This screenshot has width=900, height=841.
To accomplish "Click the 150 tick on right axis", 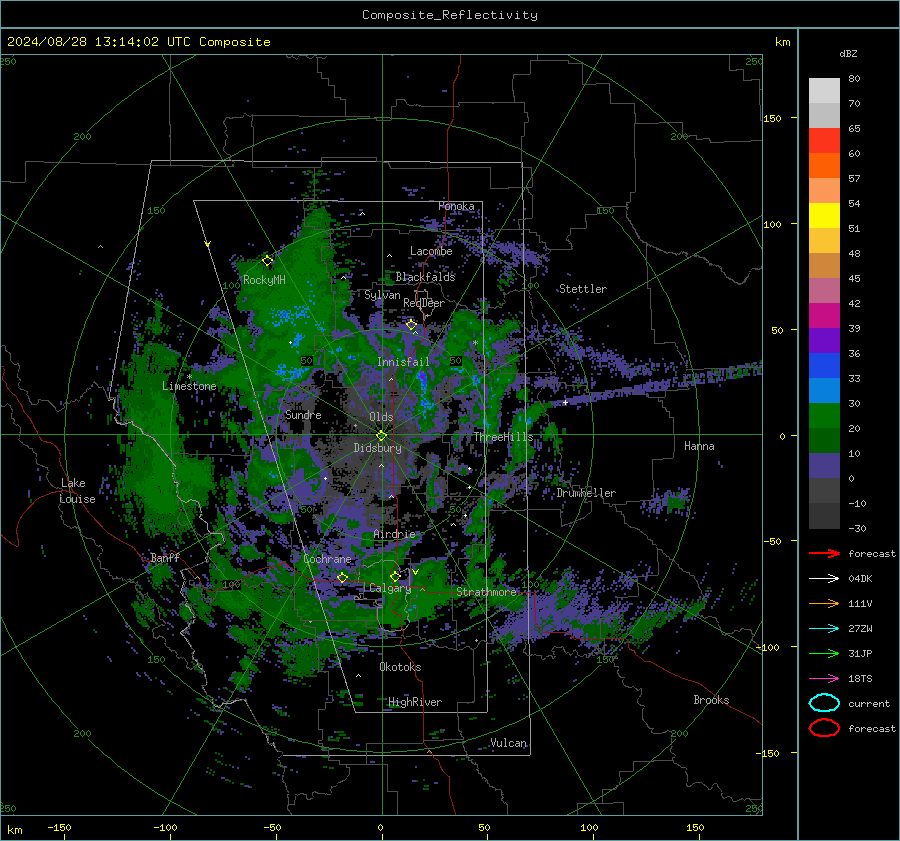I will pos(772,118).
